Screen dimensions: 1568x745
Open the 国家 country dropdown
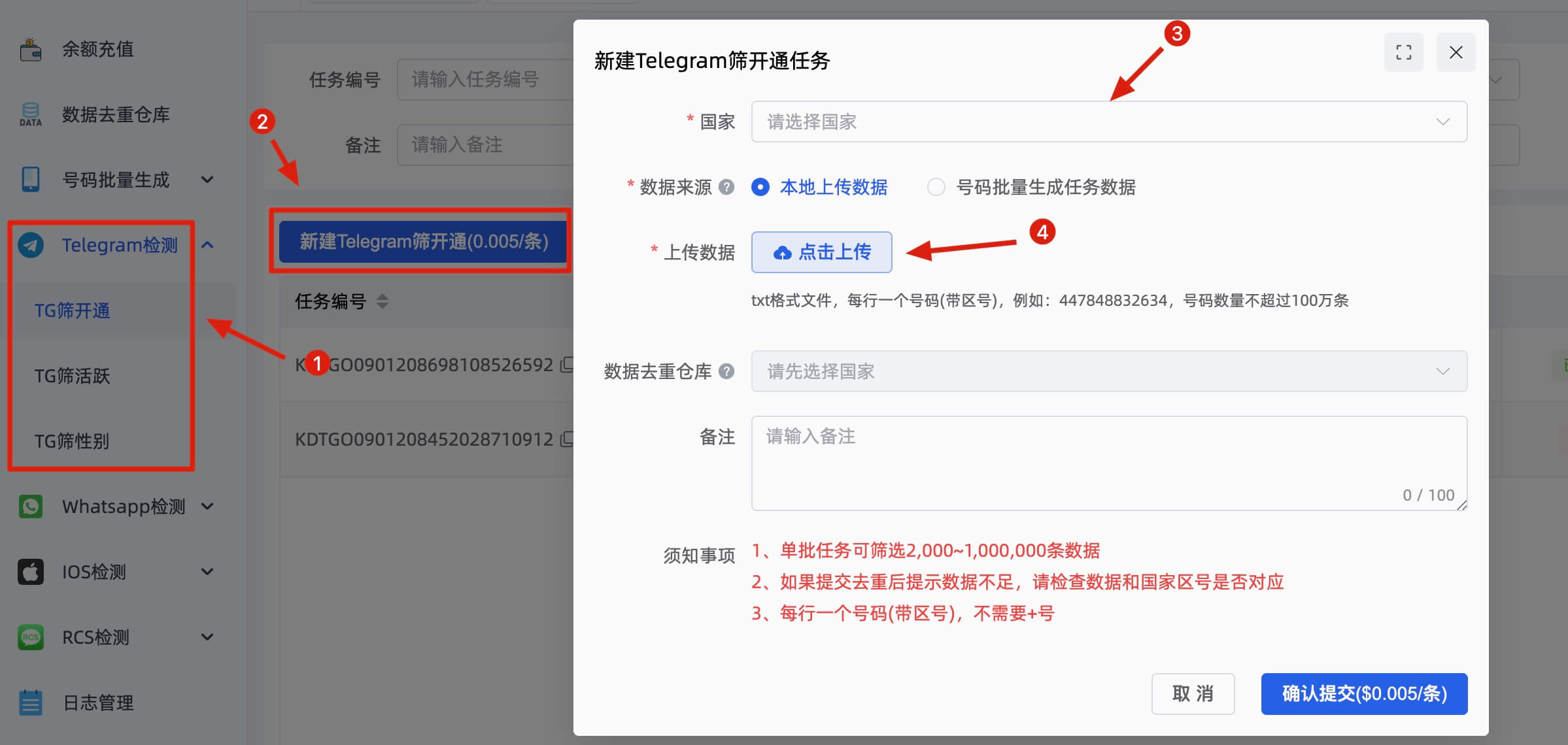pos(1108,122)
